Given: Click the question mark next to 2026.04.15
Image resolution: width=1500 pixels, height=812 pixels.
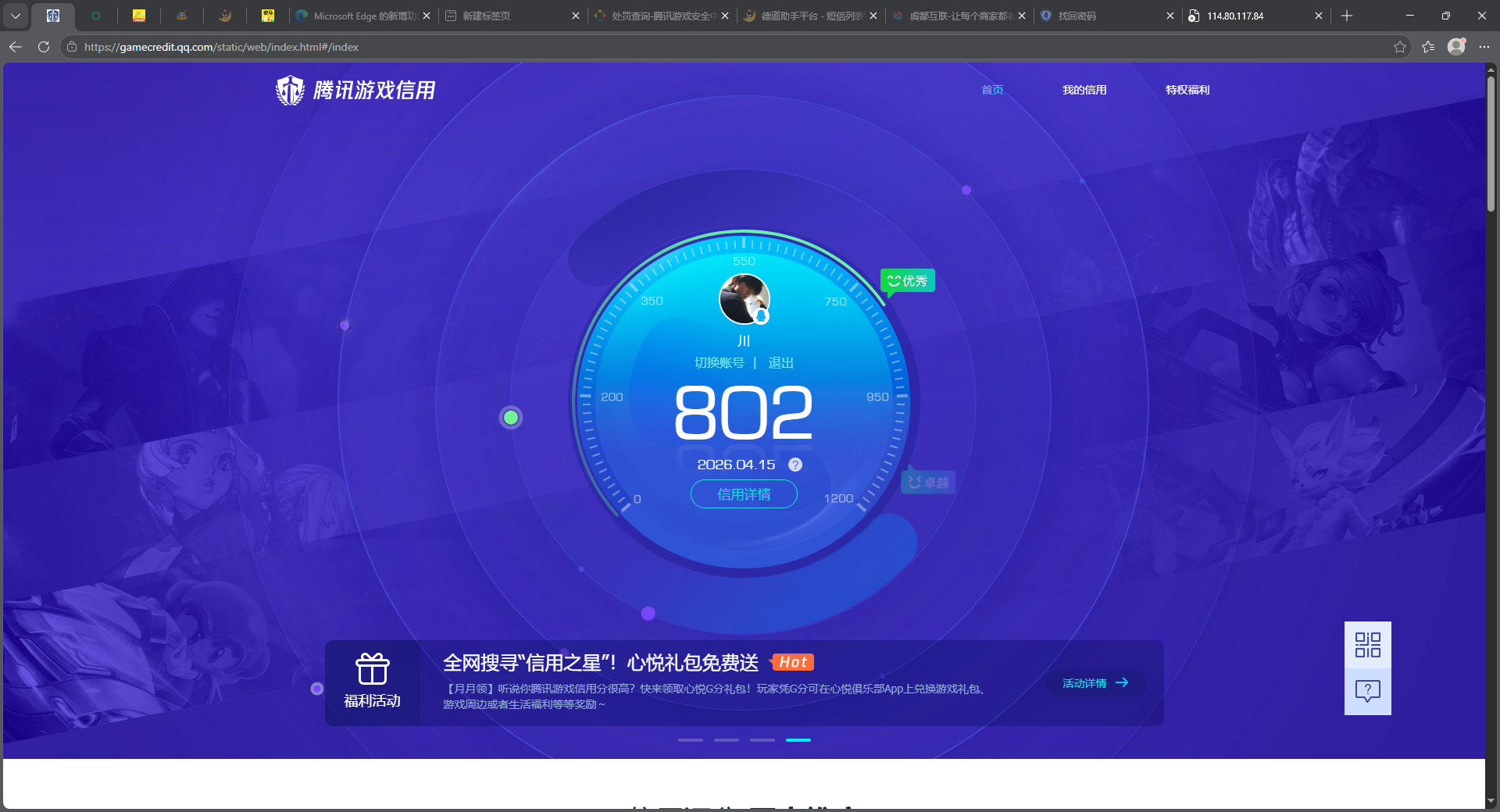Looking at the screenshot, I should 795,465.
